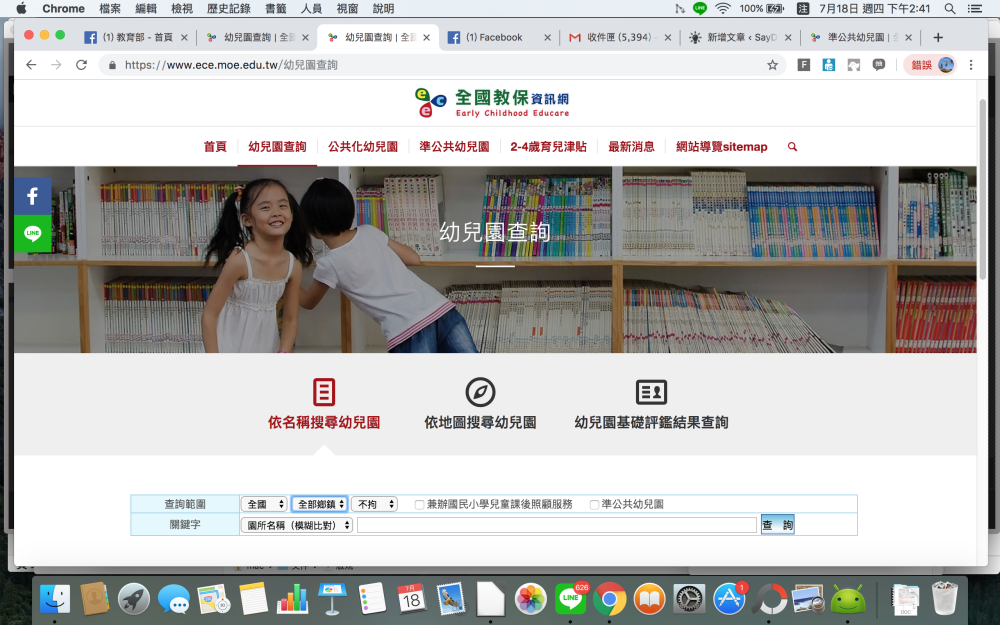The height and width of the screenshot is (625, 1000).
Task: Click the page vertical scrollbar
Action: (x=983, y=189)
